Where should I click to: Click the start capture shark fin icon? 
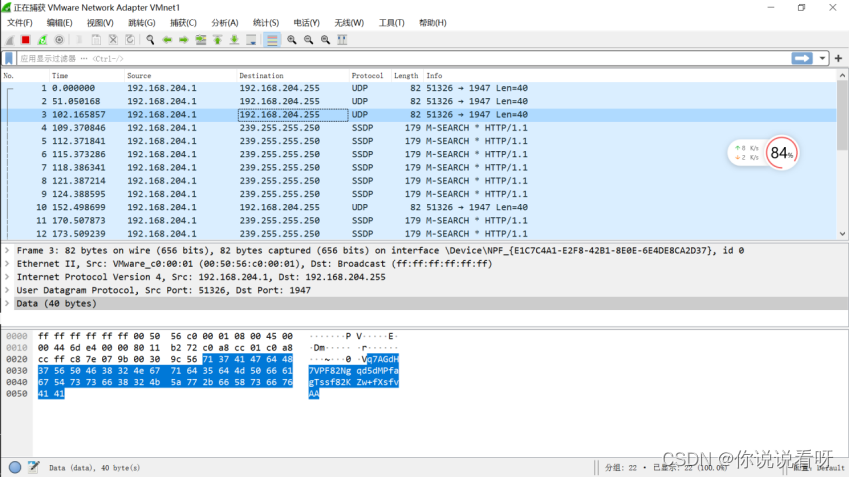click(x=9, y=40)
